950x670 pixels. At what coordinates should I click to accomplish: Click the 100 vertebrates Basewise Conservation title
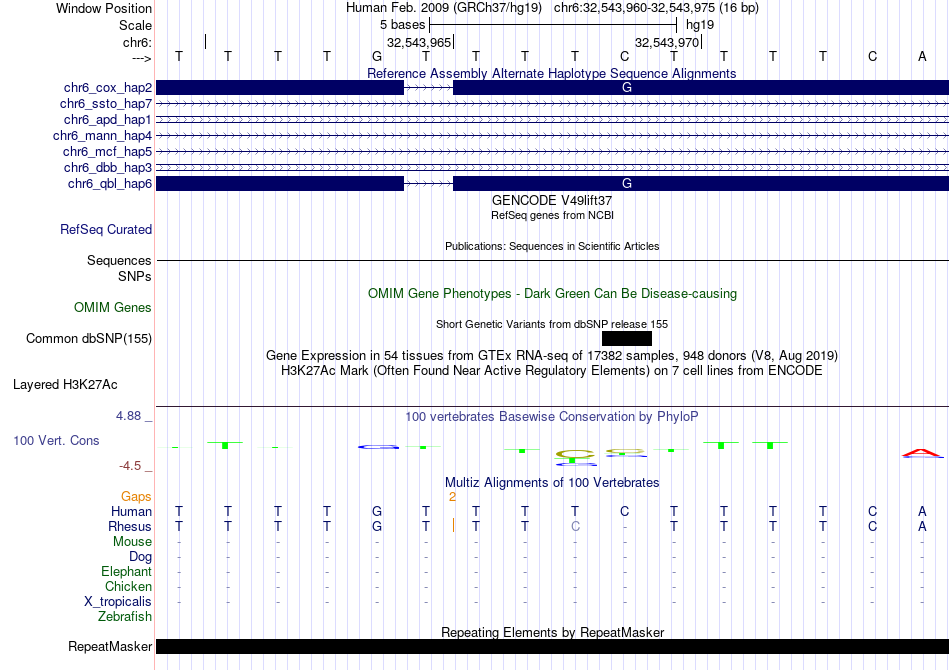pyautogui.click(x=552, y=417)
